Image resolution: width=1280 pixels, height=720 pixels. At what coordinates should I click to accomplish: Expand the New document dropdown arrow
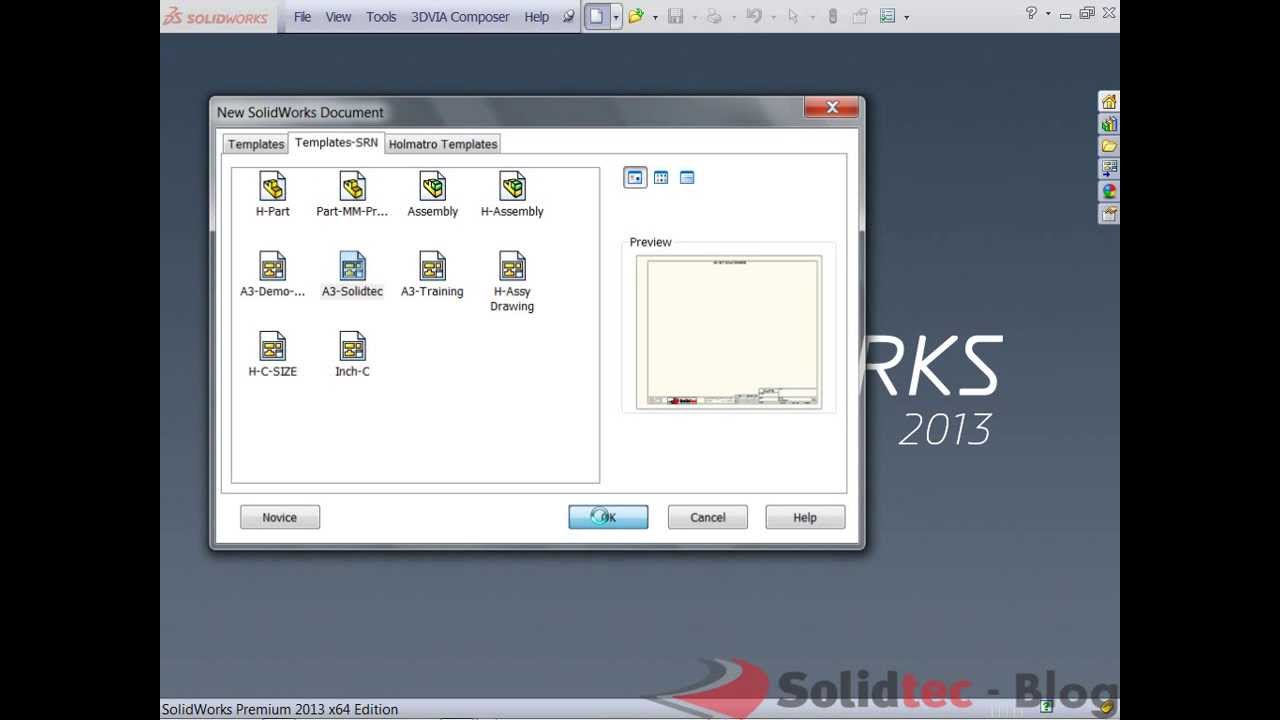point(616,16)
